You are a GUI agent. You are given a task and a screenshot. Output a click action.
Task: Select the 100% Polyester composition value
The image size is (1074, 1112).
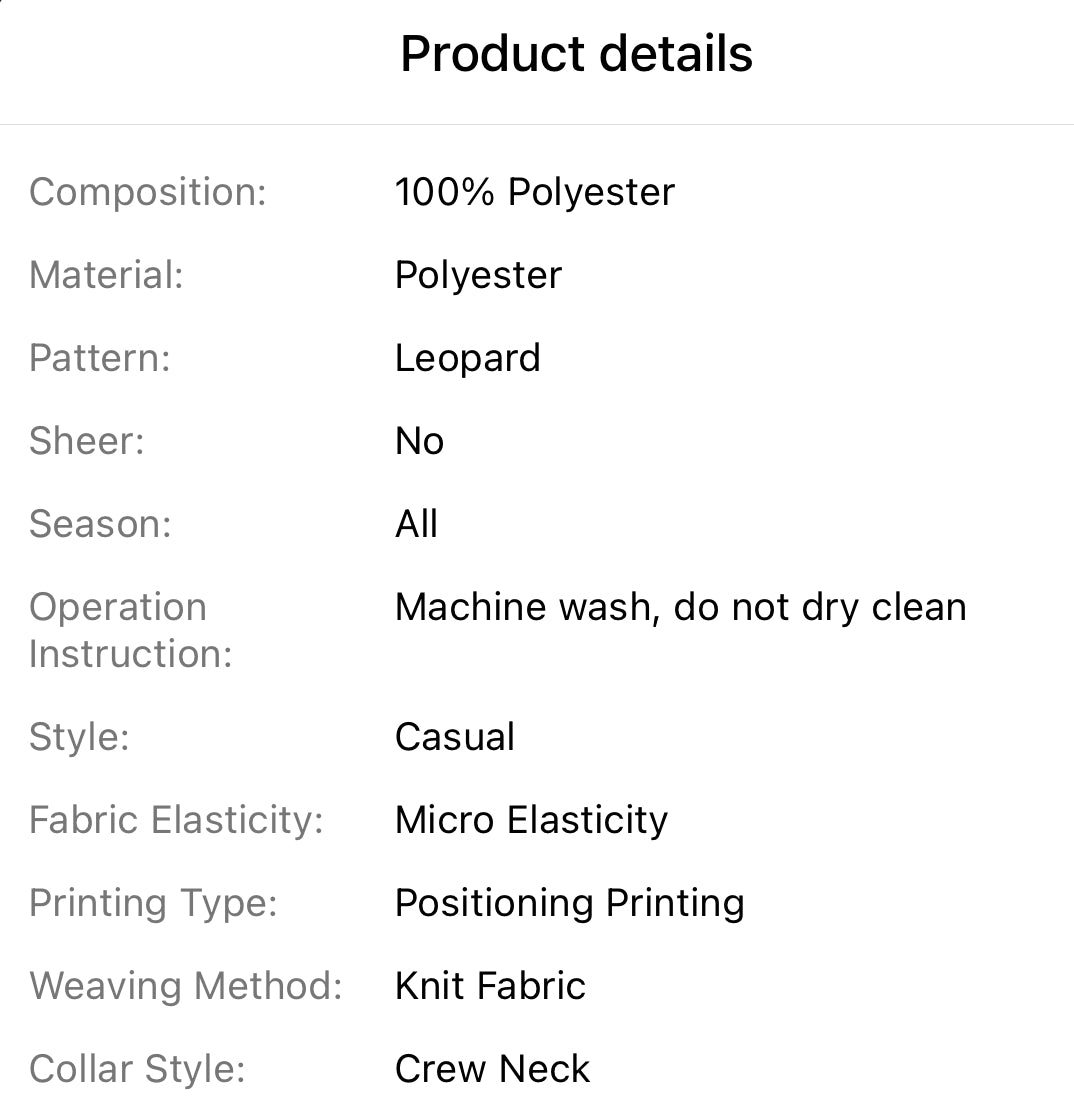point(535,192)
